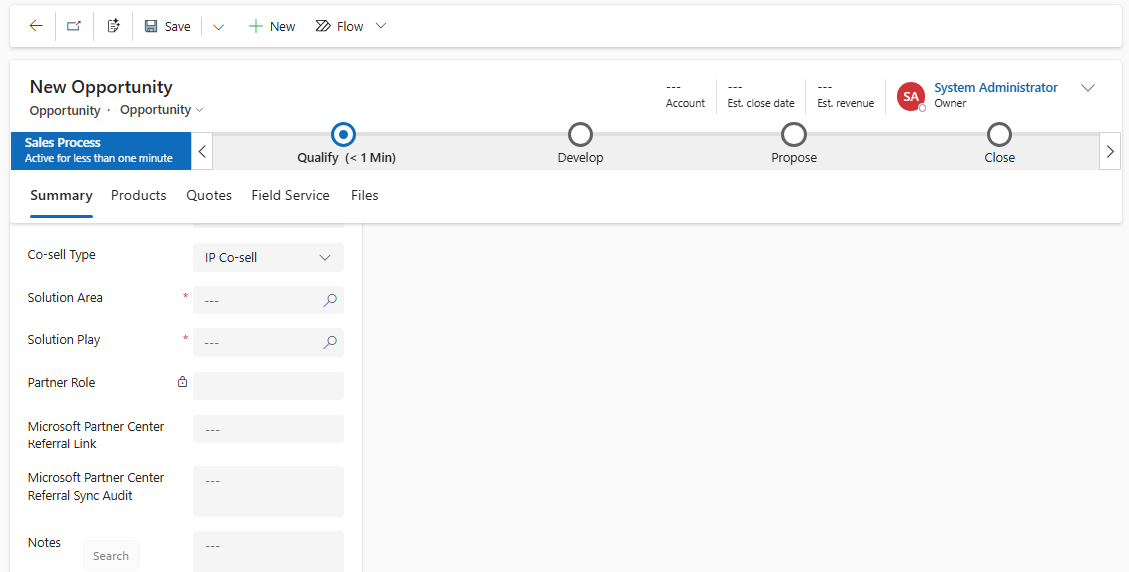Image resolution: width=1129 pixels, height=572 pixels.
Task: Open the Co-sell Type dropdown
Action: point(268,258)
